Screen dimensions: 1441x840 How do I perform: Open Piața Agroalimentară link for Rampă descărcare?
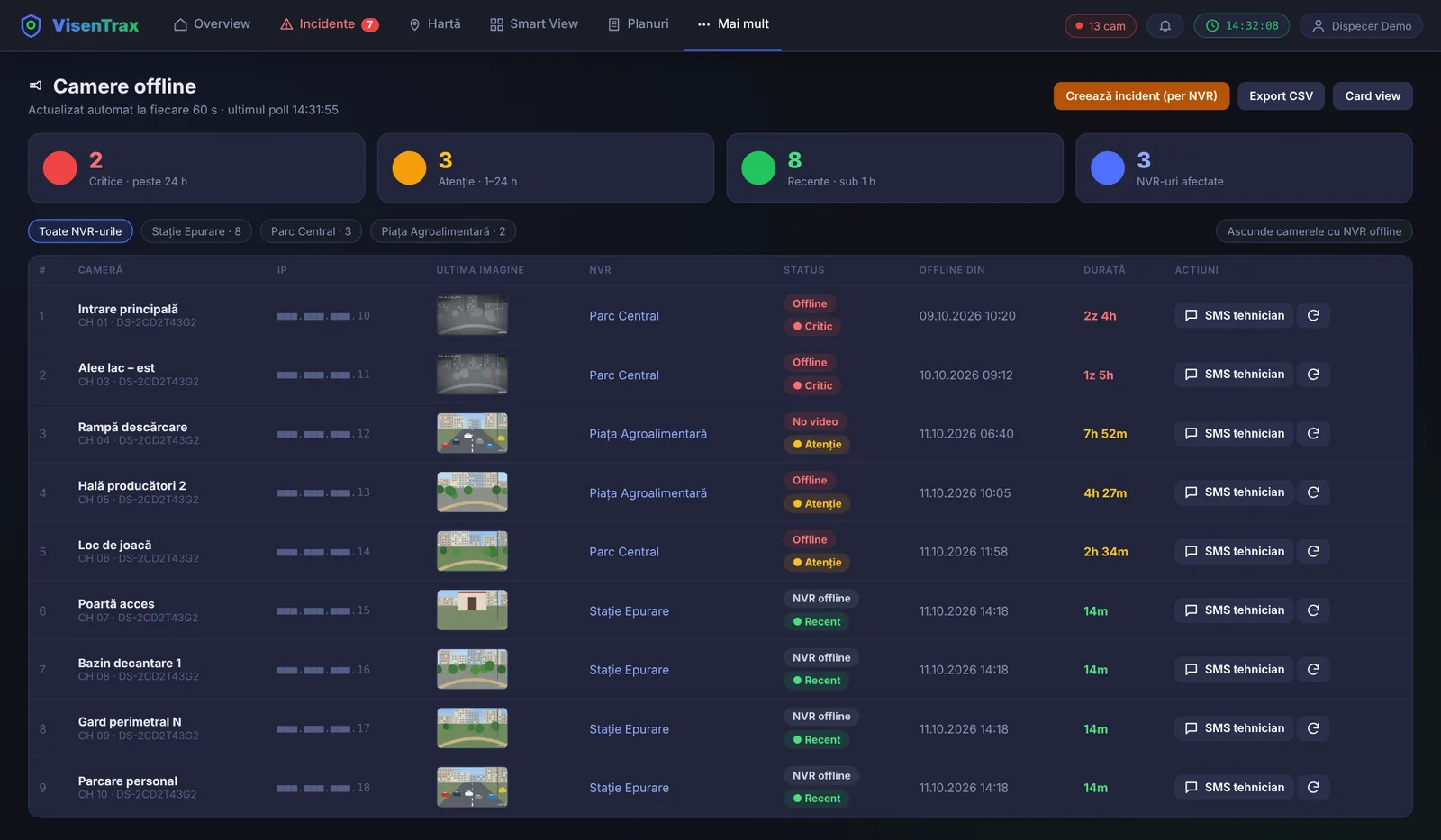(x=648, y=434)
